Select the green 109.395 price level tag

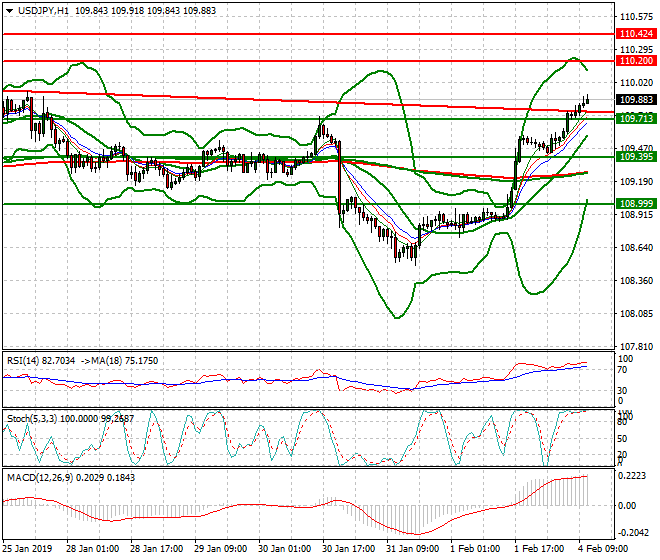pos(636,157)
